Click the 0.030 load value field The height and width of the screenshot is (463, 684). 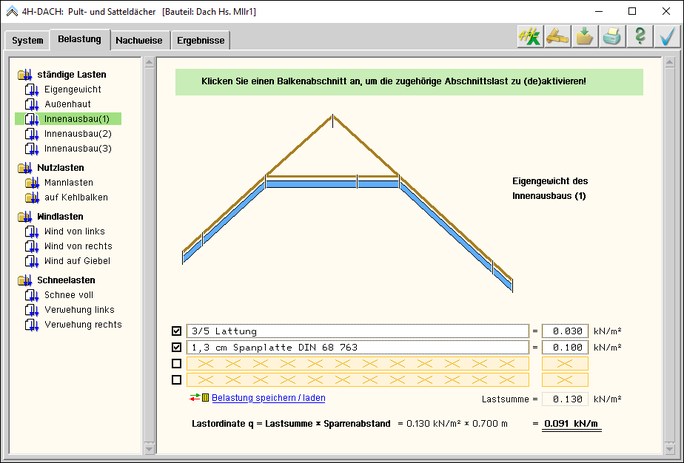coord(564,331)
